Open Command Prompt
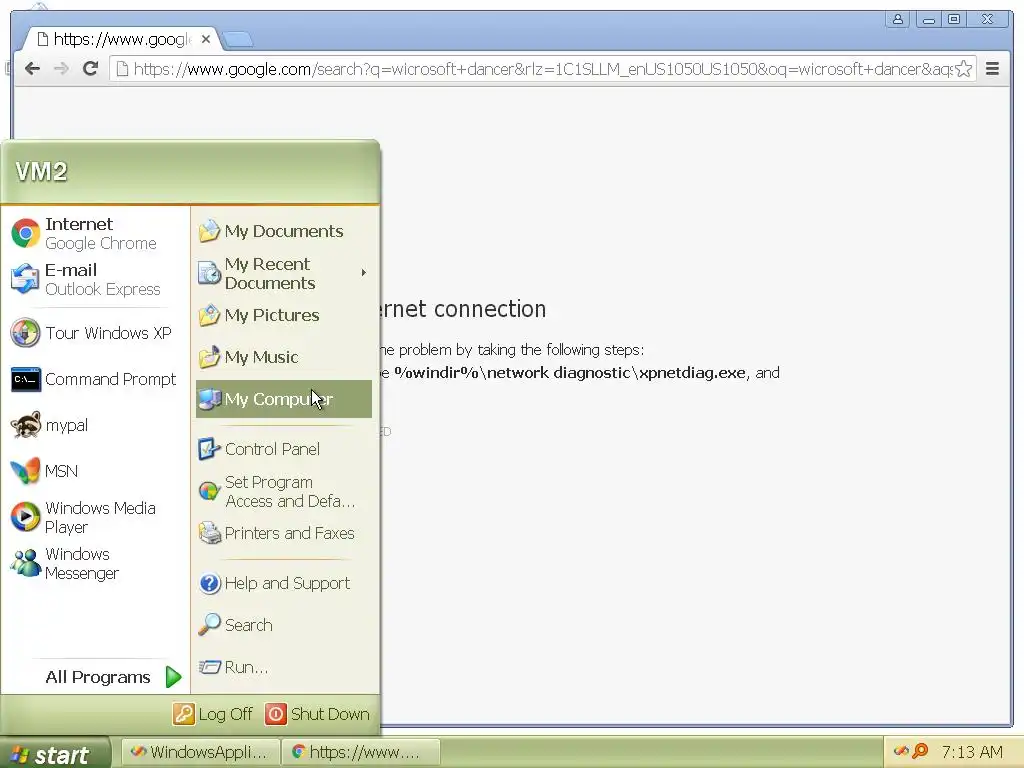1024x768 pixels. 95,379
